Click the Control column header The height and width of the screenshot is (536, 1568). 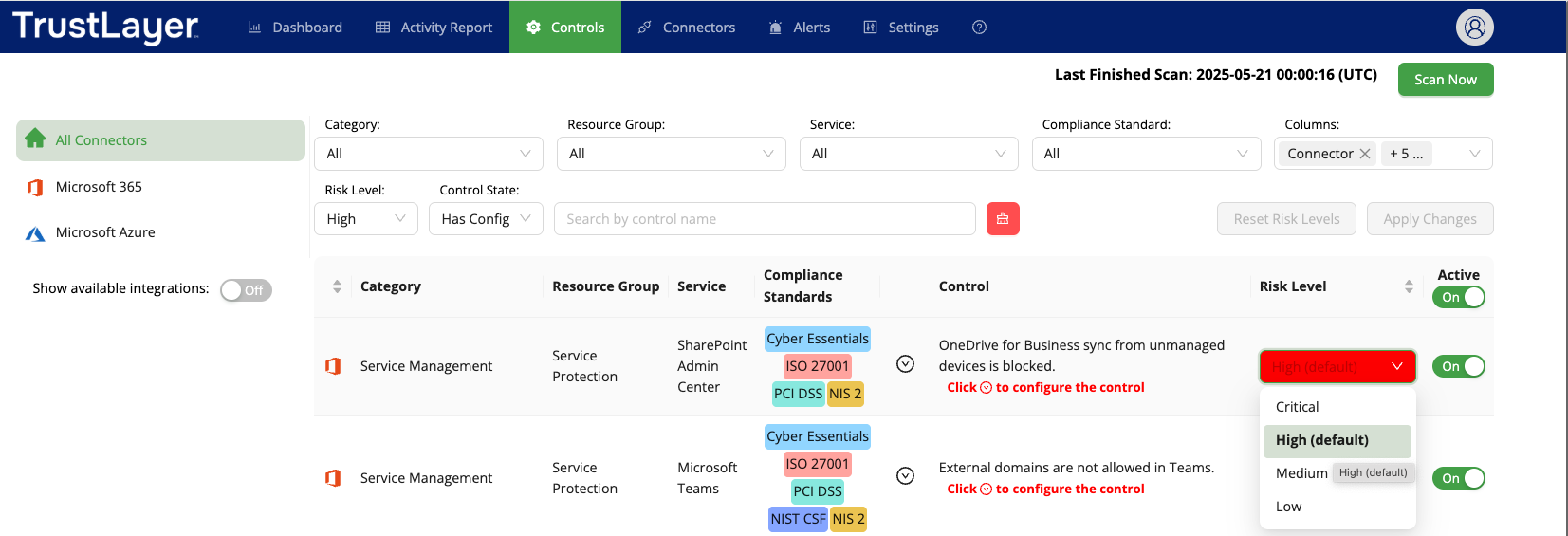pyautogui.click(x=964, y=286)
